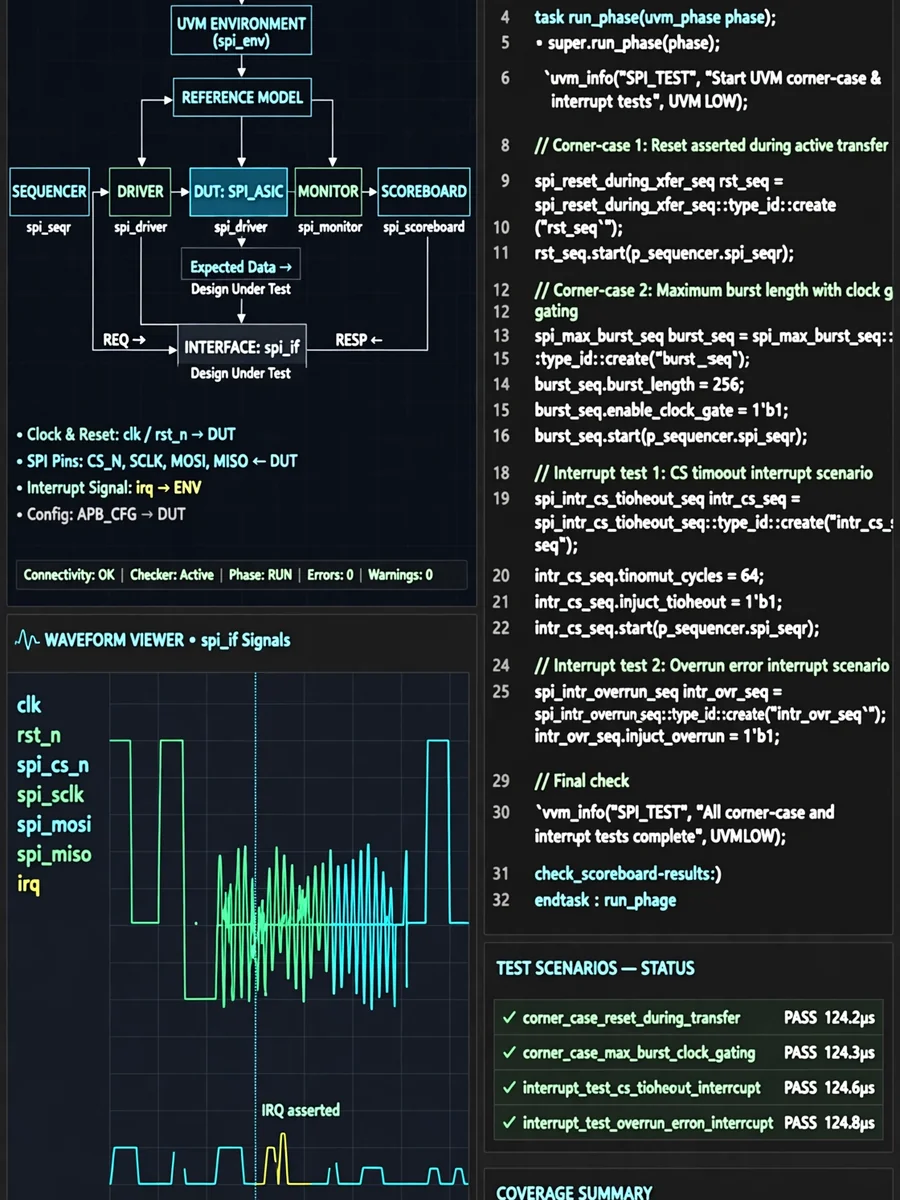Click PASS 124.3µs result

coord(829,1053)
